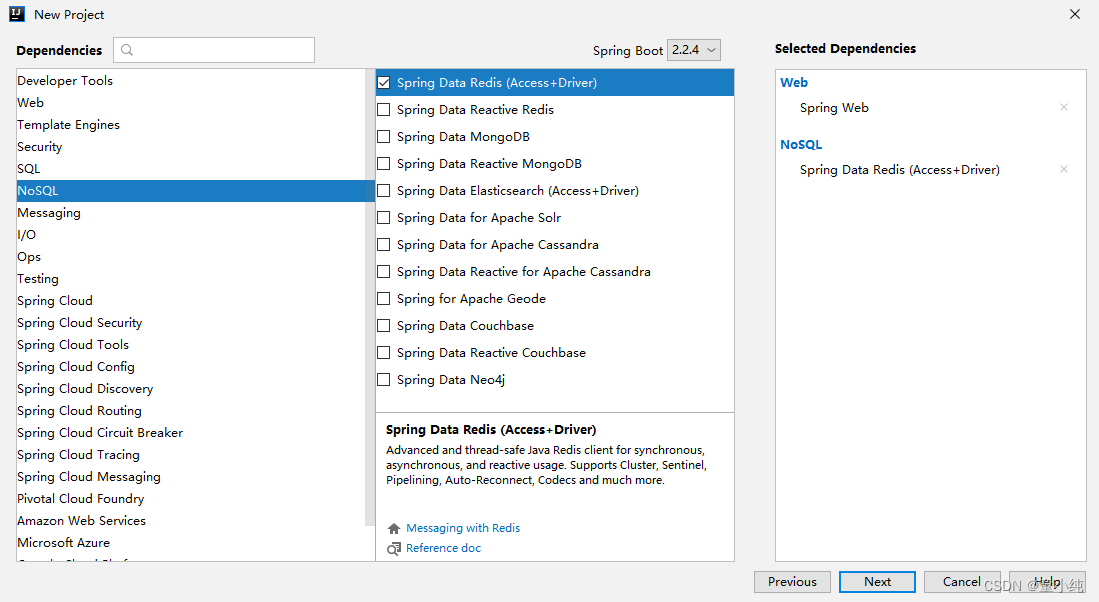Image resolution: width=1099 pixels, height=602 pixels.
Task: Select the Developer Tools category
Action: tap(65, 81)
